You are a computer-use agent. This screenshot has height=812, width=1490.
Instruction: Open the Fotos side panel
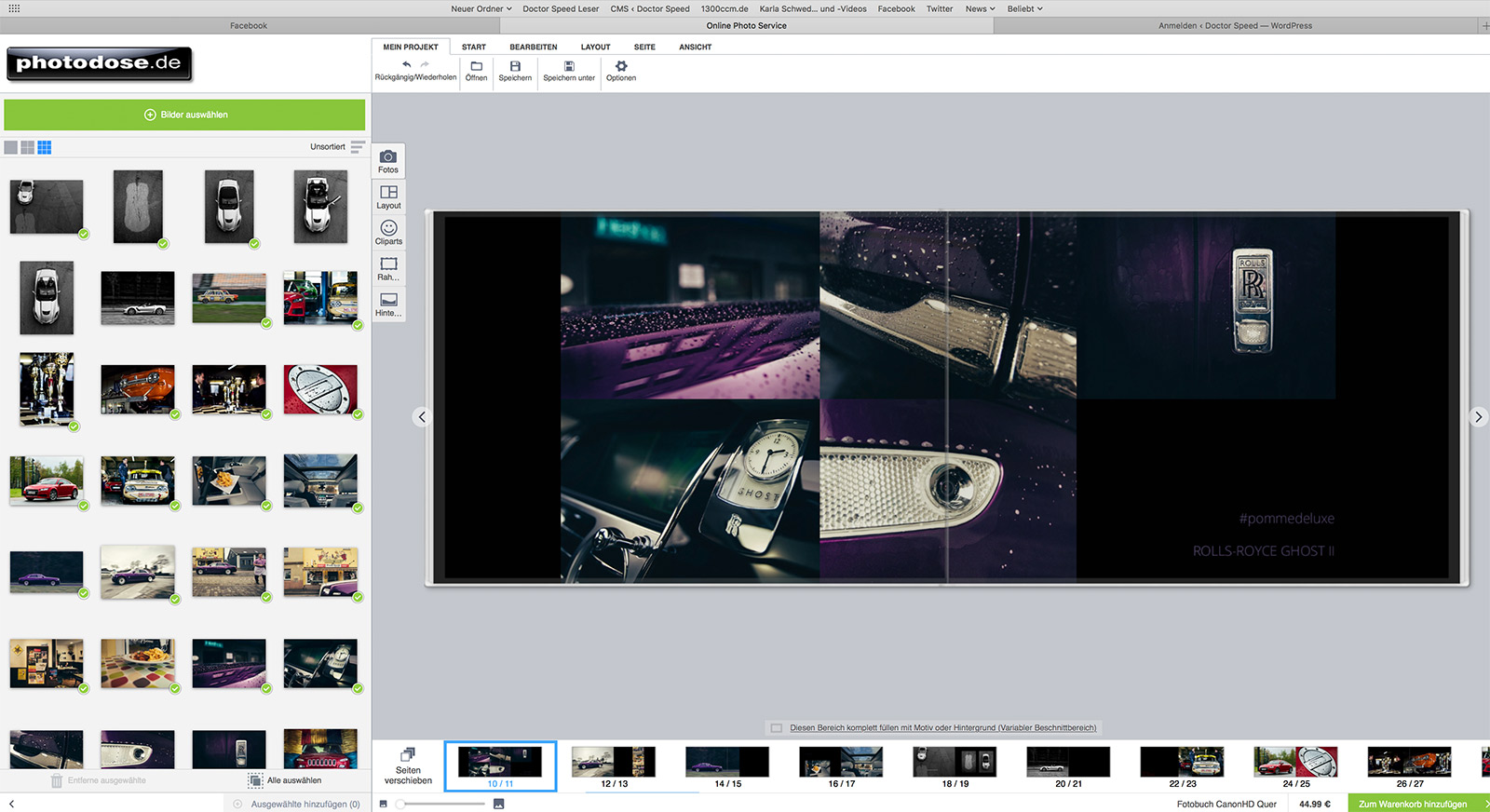pyautogui.click(x=388, y=162)
